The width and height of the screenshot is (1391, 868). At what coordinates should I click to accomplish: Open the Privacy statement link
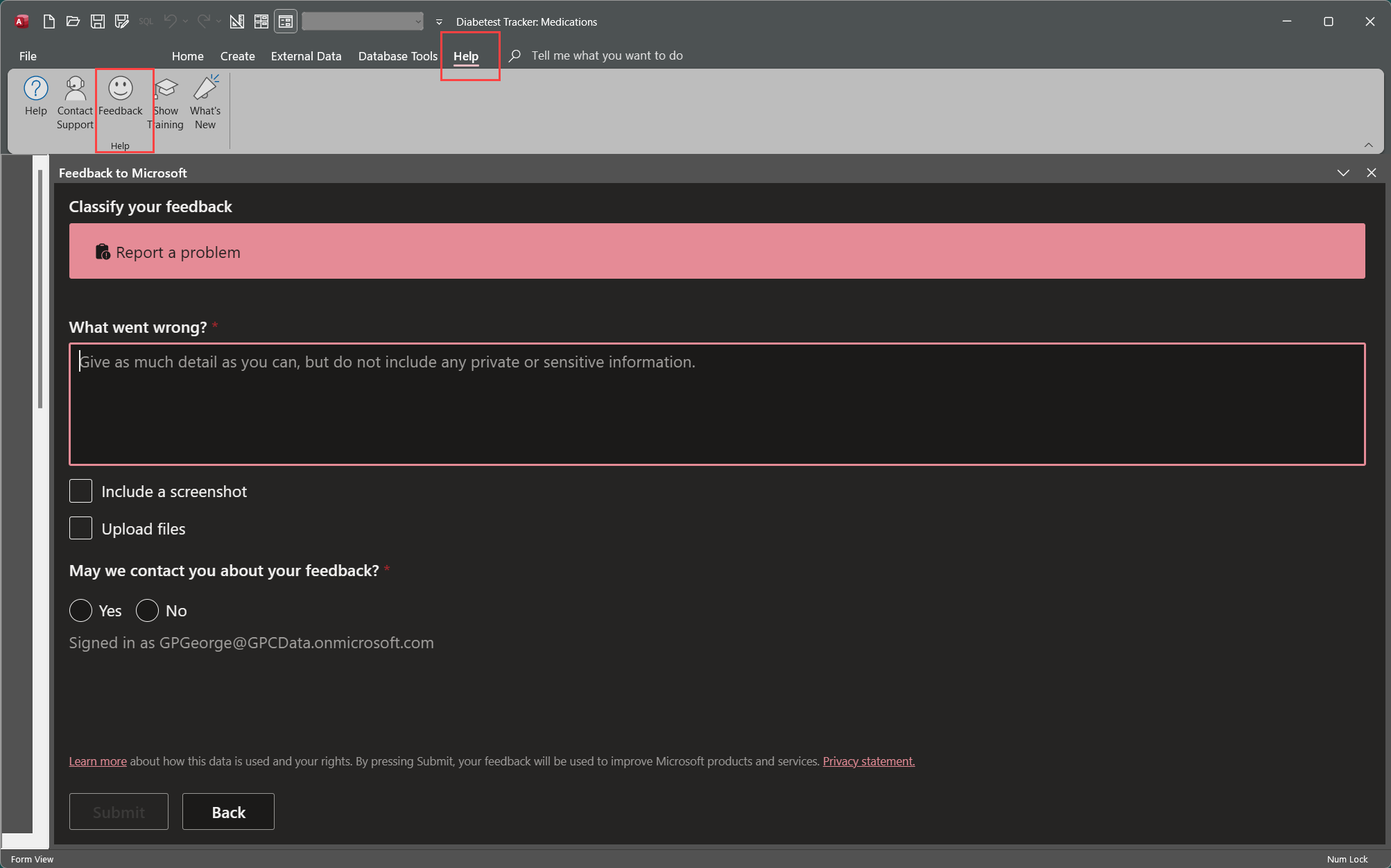868,761
